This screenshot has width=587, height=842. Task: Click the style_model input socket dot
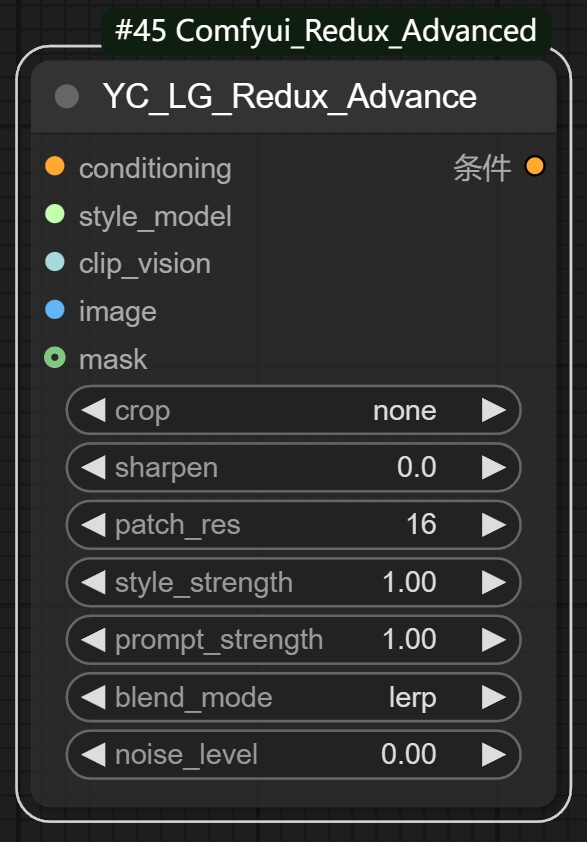55,214
